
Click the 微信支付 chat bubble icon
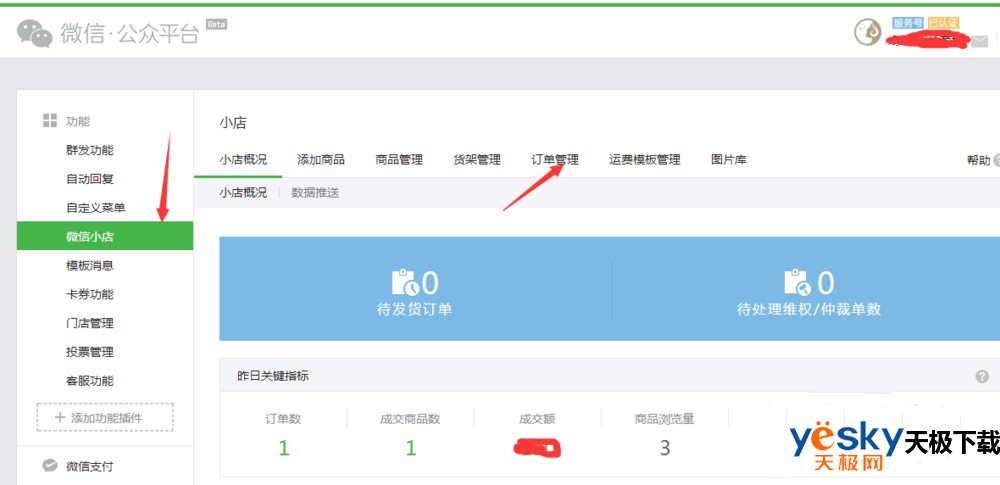[x=50, y=466]
